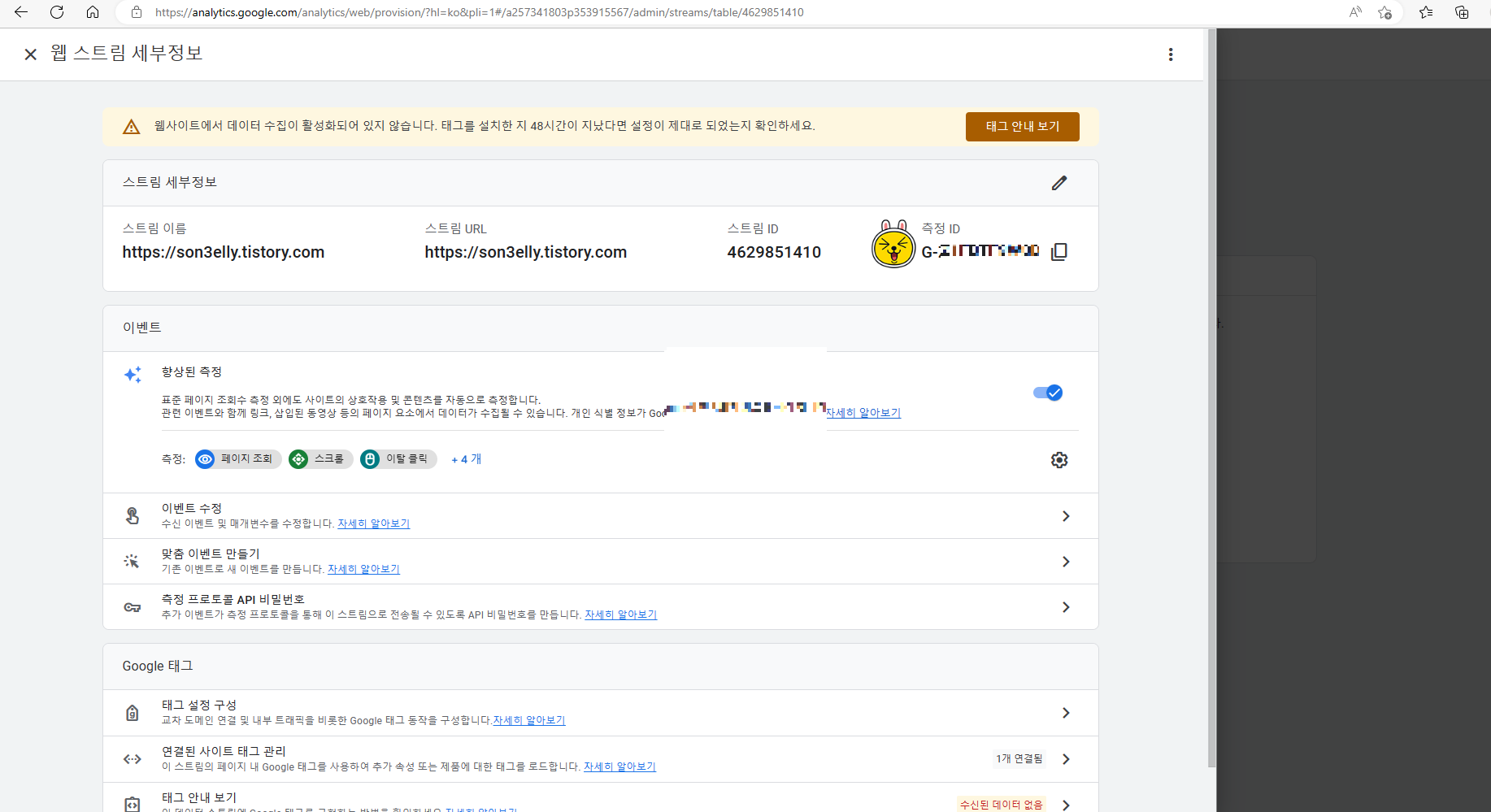1491x812 pixels.
Task: View site info lock icon in address bar
Action: 137,12
